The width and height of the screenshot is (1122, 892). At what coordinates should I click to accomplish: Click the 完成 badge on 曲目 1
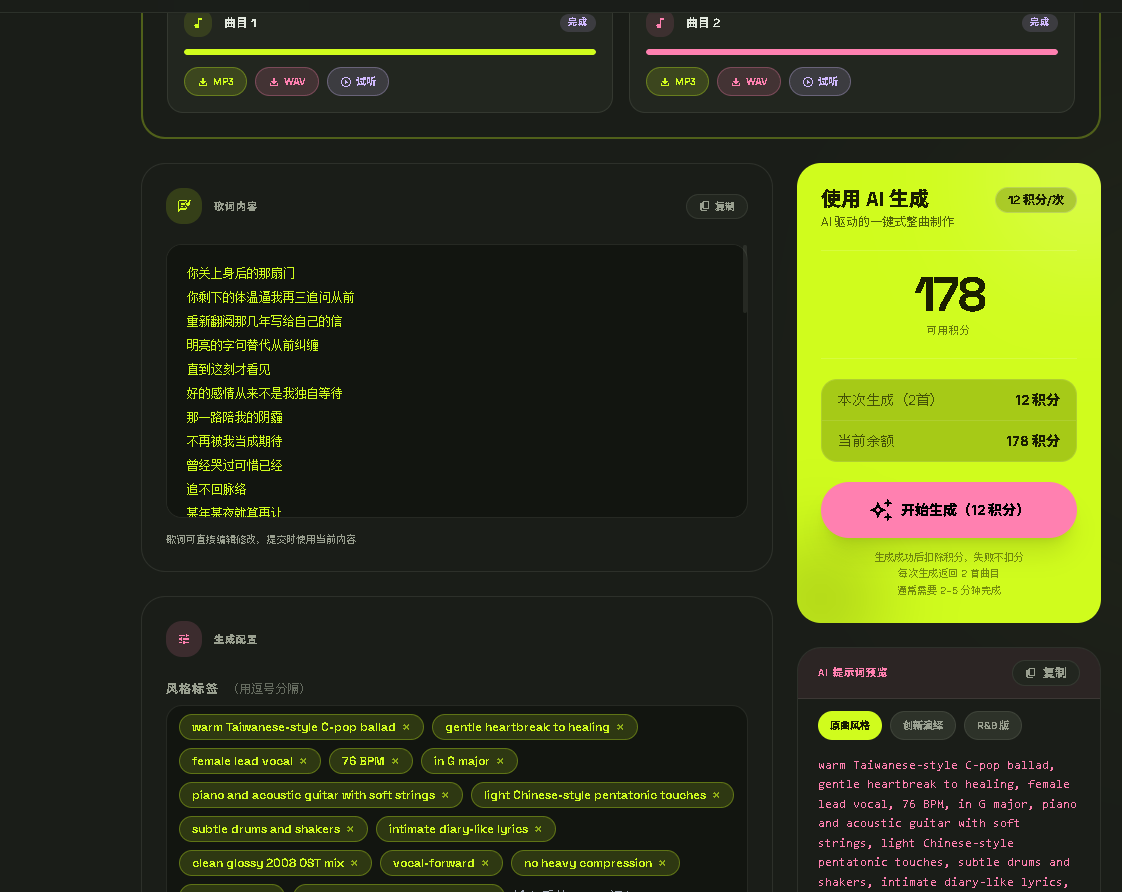[577, 22]
